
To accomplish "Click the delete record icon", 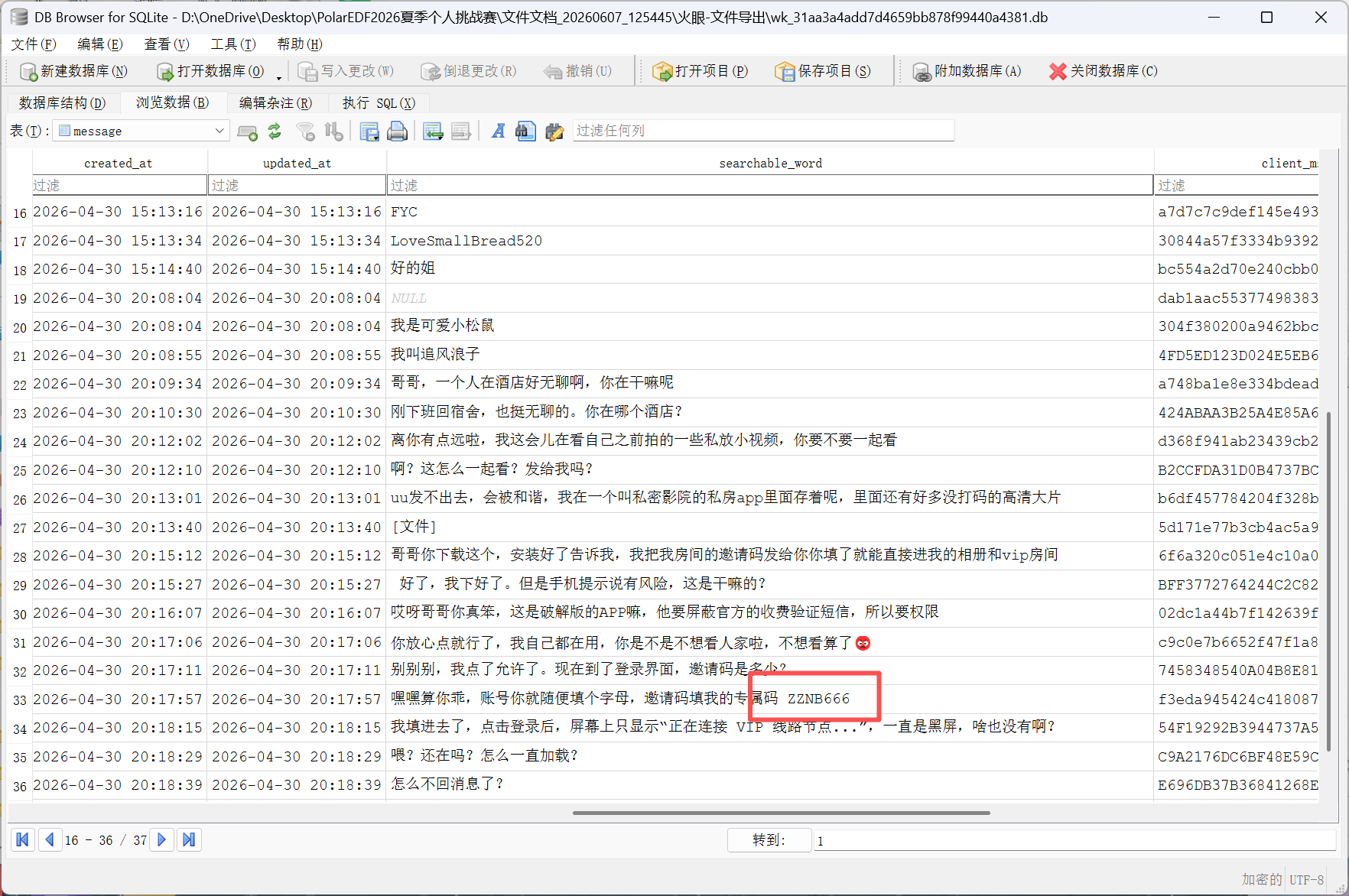I will pyautogui.click(x=460, y=131).
